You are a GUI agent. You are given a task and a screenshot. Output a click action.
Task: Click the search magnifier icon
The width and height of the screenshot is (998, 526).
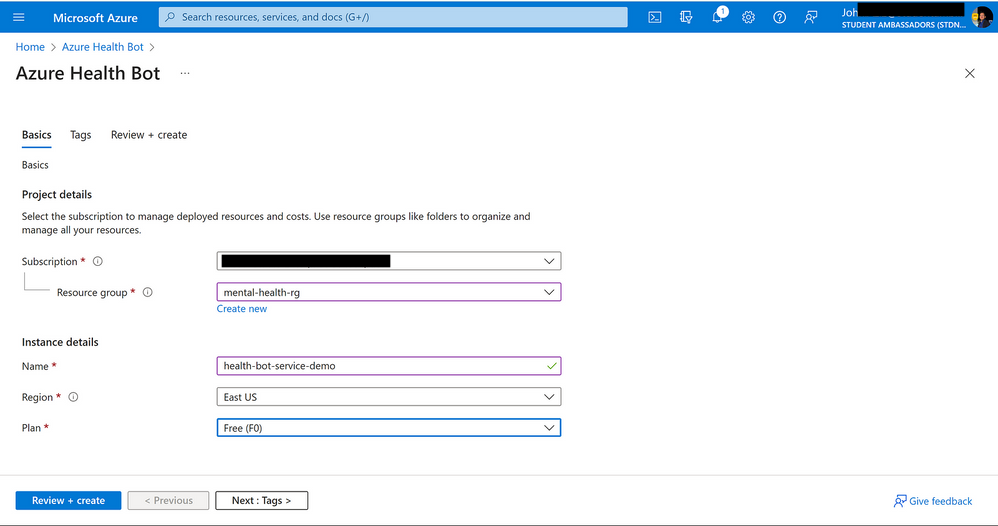[170, 17]
